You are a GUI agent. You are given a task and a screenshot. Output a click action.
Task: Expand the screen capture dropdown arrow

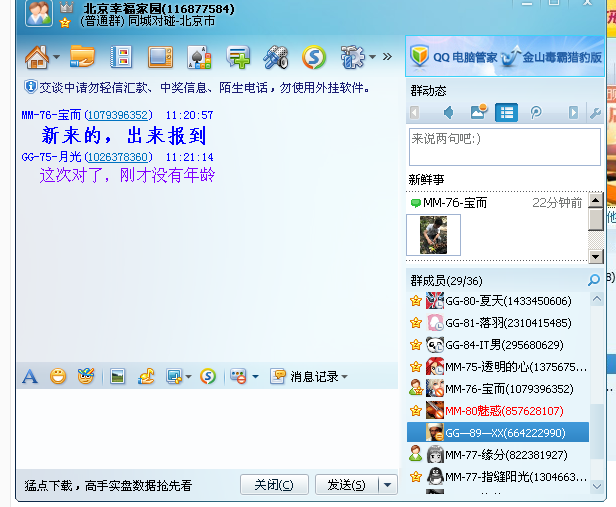(x=188, y=377)
